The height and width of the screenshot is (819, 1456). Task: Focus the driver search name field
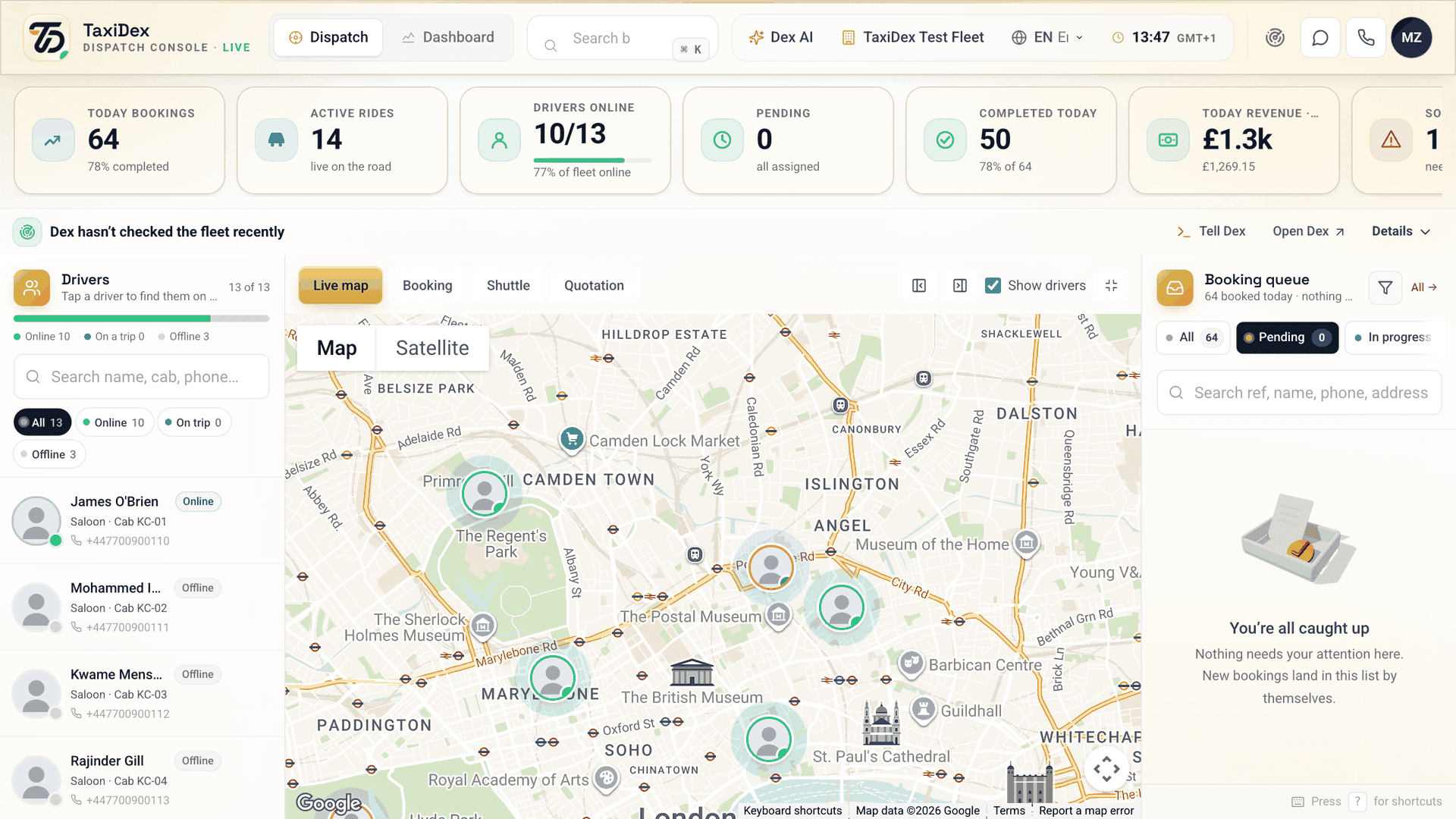point(142,377)
